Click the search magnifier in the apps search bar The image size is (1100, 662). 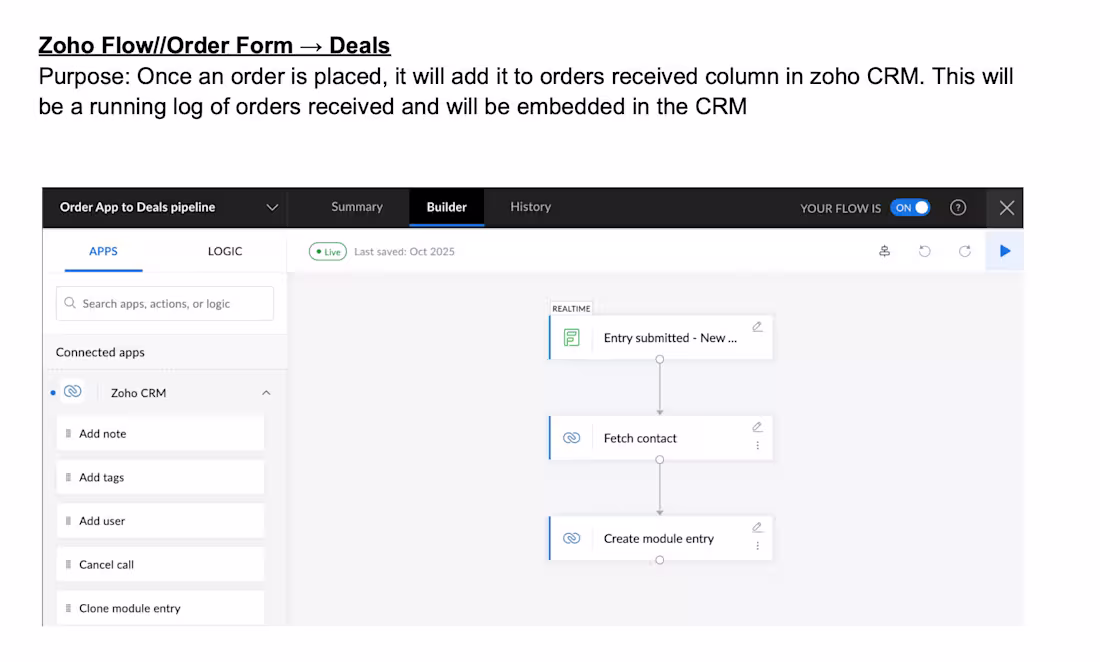click(69, 303)
